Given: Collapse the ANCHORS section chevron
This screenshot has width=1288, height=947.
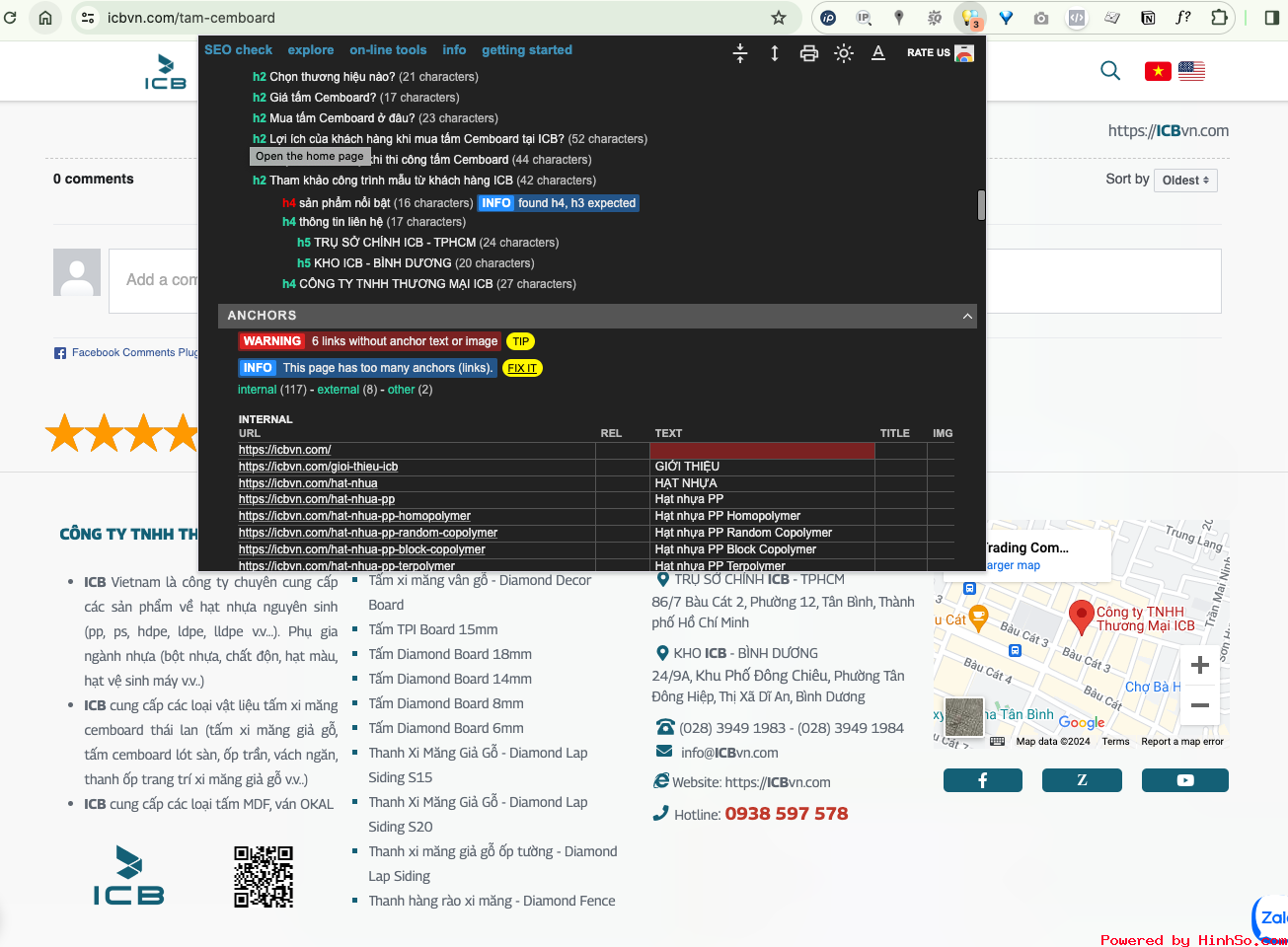Looking at the screenshot, I should [x=967, y=316].
